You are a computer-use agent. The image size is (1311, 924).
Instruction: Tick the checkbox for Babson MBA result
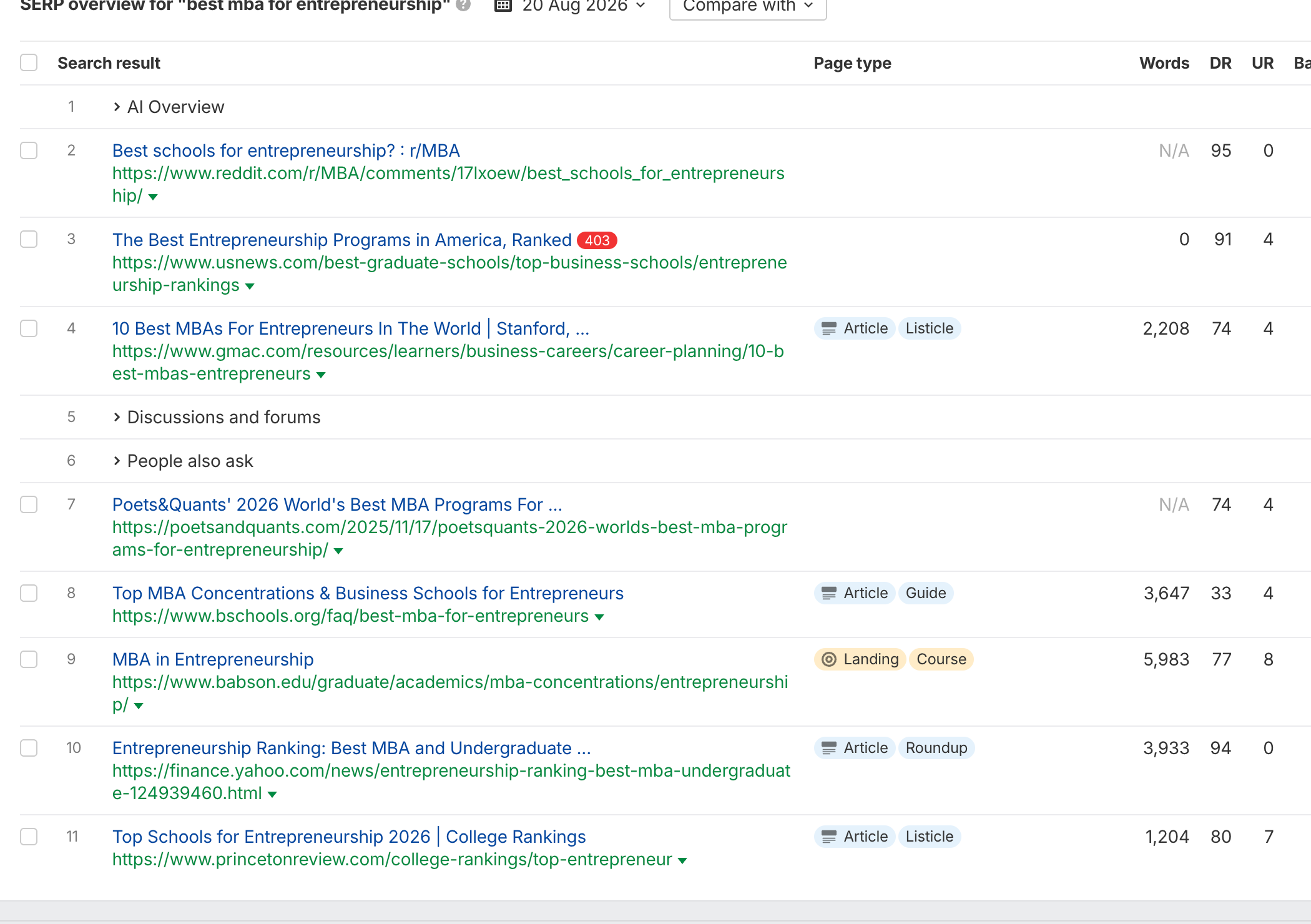coord(29,659)
